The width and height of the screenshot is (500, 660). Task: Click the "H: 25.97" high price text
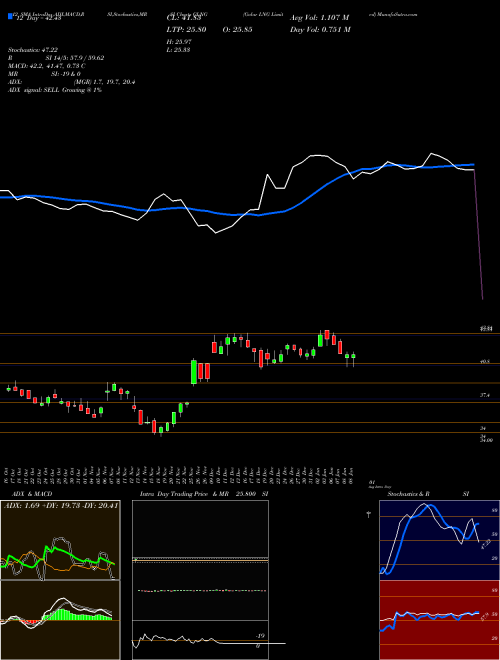click(178, 42)
